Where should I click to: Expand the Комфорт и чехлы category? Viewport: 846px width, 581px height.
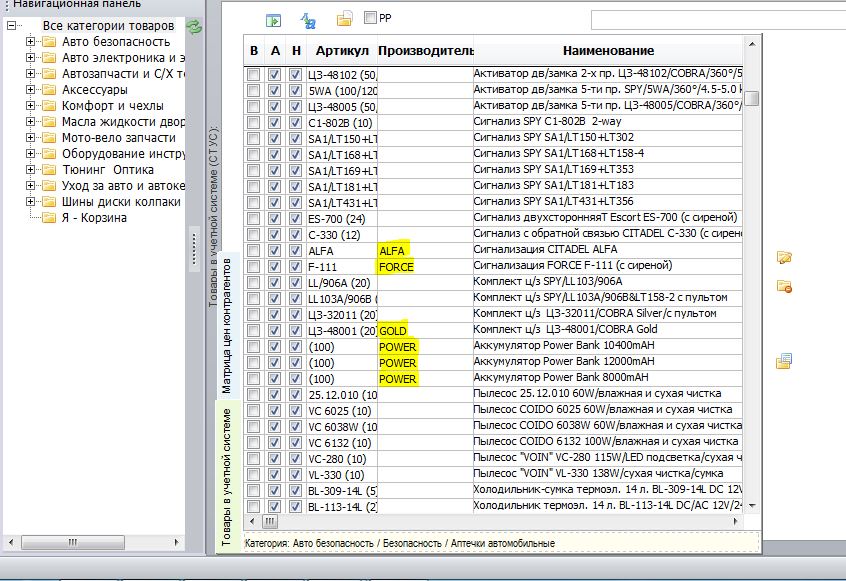click(30, 106)
